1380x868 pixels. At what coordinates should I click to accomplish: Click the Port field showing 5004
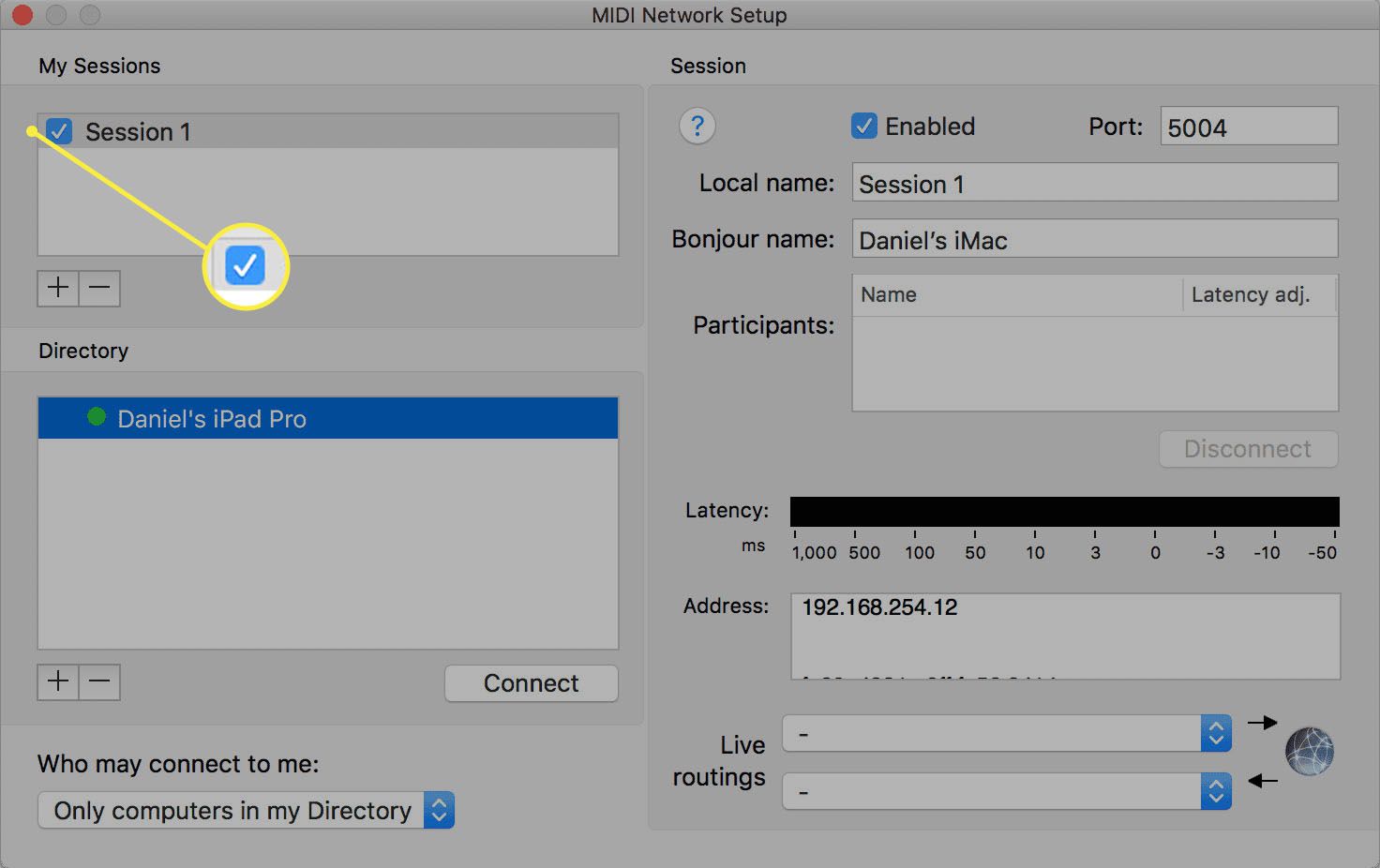tap(1249, 126)
